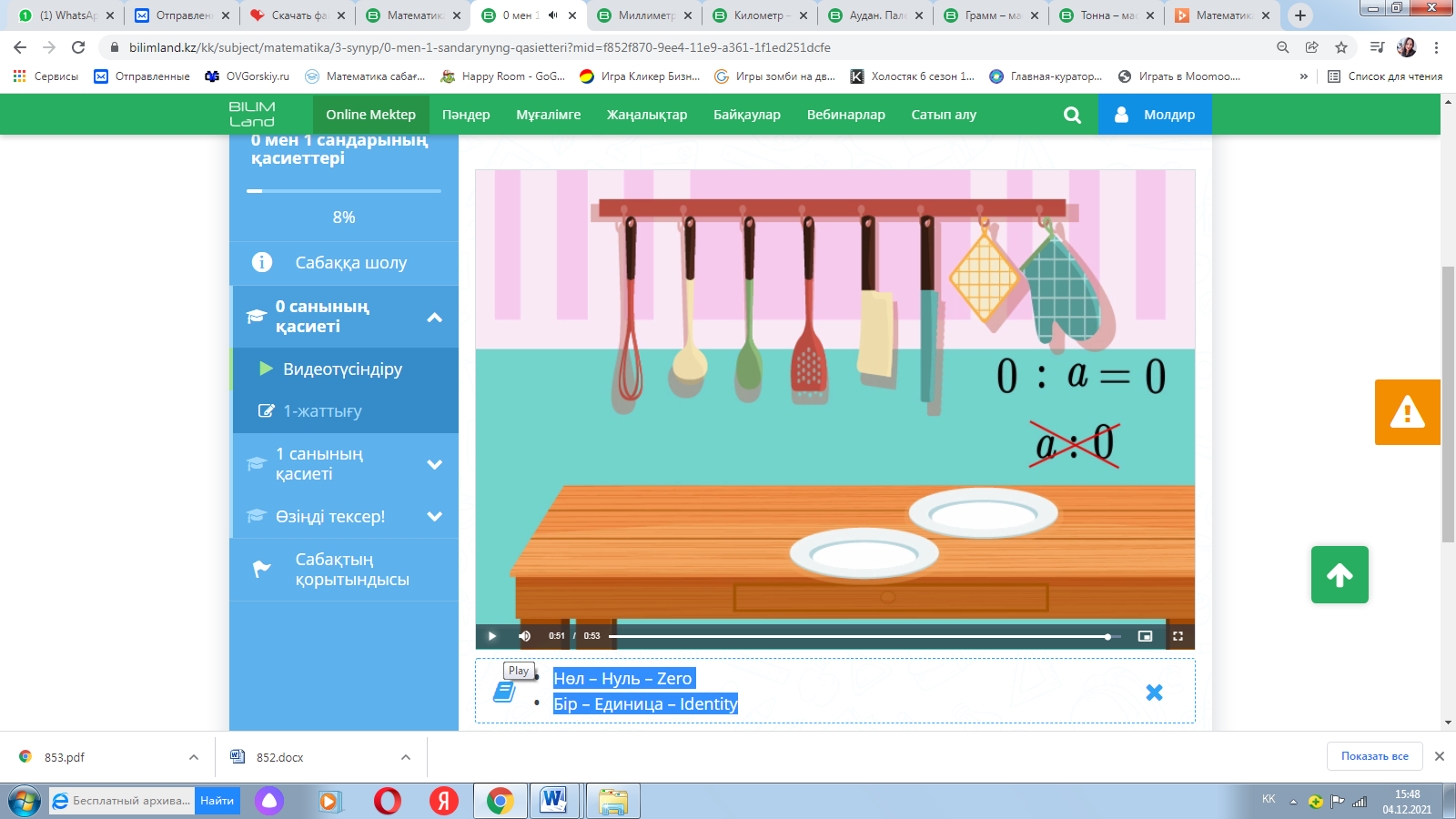
Task: Mute the video sound
Action: [524, 636]
